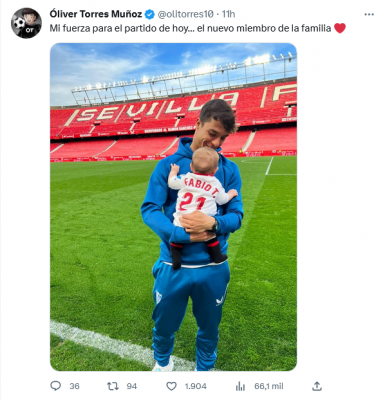Open the reply comment icon
The width and height of the screenshot is (385, 400).
pyautogui.click(x=56, y=386)
